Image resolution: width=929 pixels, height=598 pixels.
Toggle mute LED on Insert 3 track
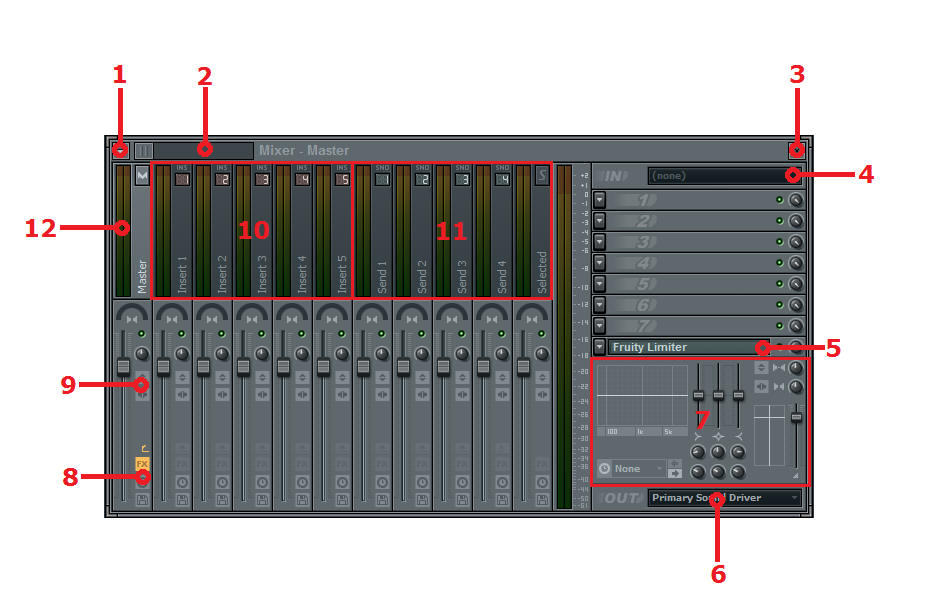point(261,333)
